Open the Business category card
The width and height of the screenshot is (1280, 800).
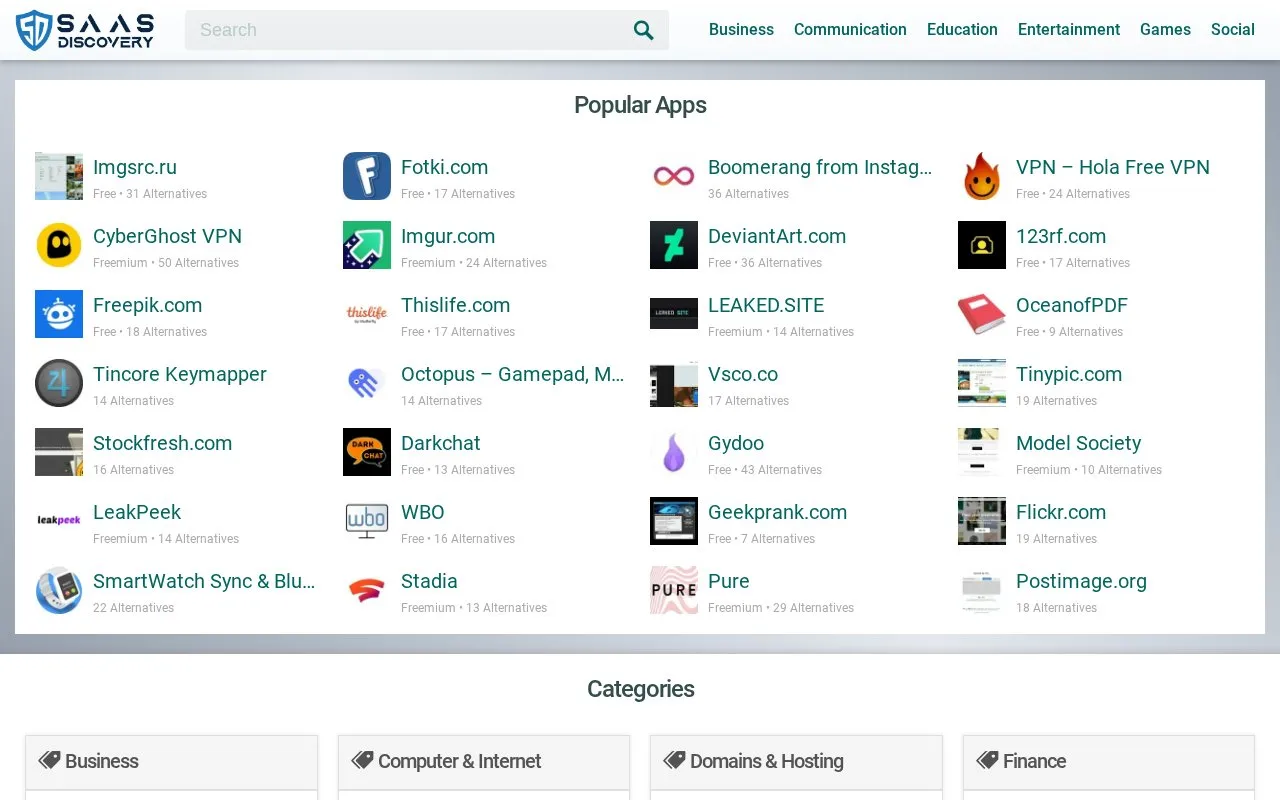point(171,762)
